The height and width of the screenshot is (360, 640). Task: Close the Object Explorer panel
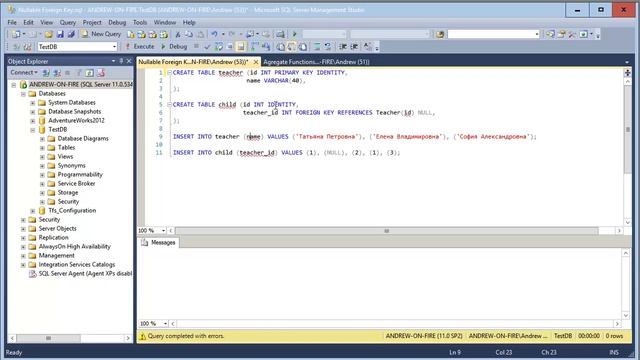click(129, 61)
